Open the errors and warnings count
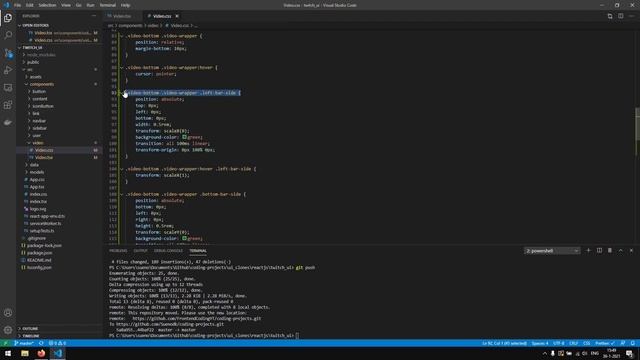The height and width of the screenshot is (360, 640). coord(58,343)
